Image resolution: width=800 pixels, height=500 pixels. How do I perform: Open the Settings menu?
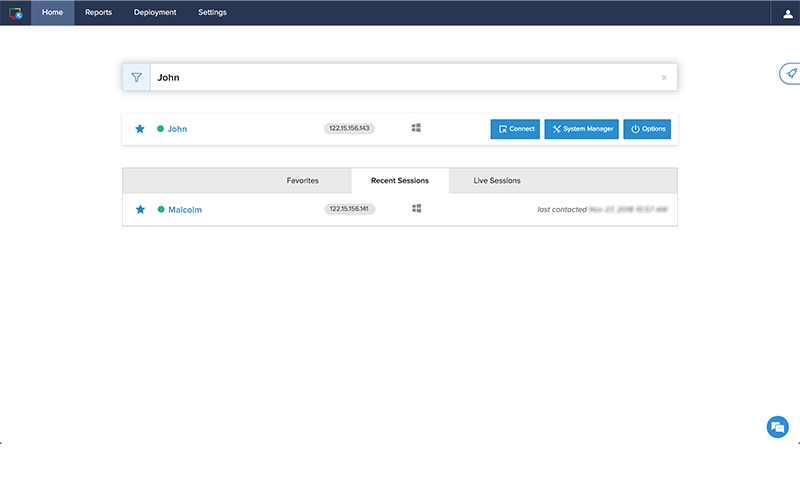tap(212, 13)
